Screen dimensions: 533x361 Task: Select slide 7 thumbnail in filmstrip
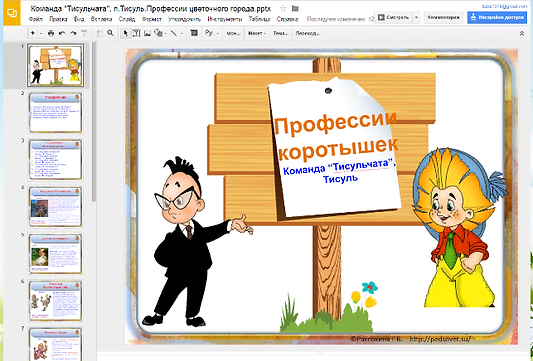coord(55,344)
